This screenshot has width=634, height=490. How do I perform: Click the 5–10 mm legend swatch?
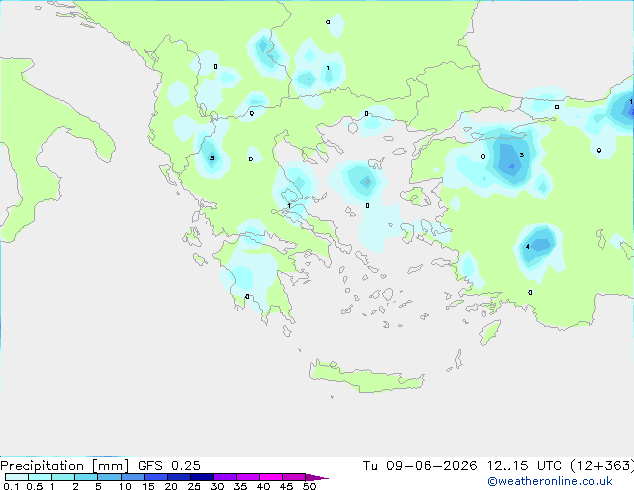pos(109,477)
